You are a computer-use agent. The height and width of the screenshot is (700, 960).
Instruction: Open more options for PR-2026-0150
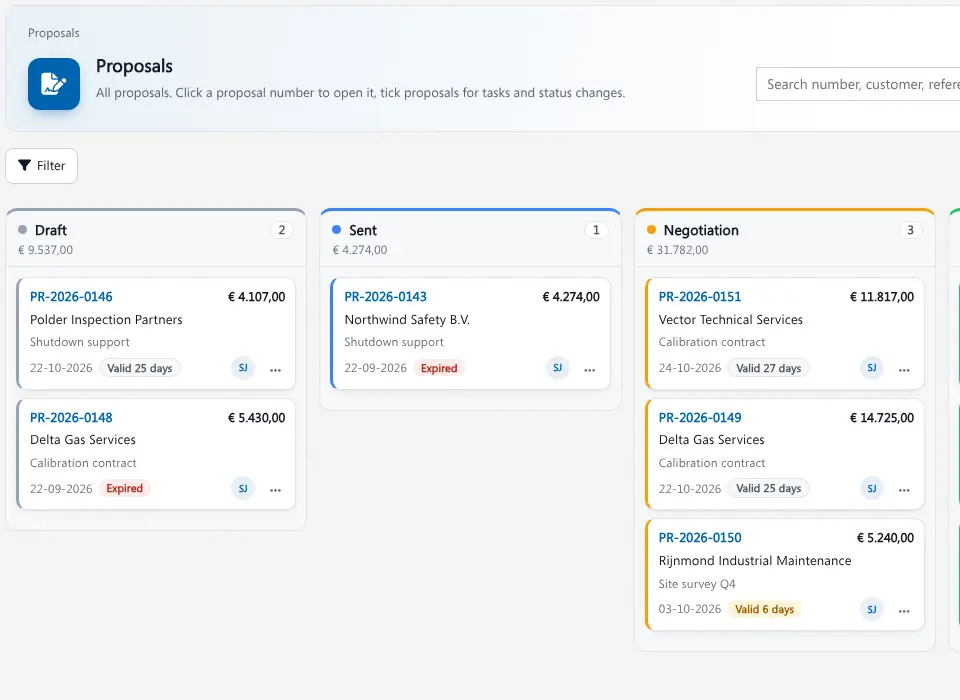click(904, 611)
